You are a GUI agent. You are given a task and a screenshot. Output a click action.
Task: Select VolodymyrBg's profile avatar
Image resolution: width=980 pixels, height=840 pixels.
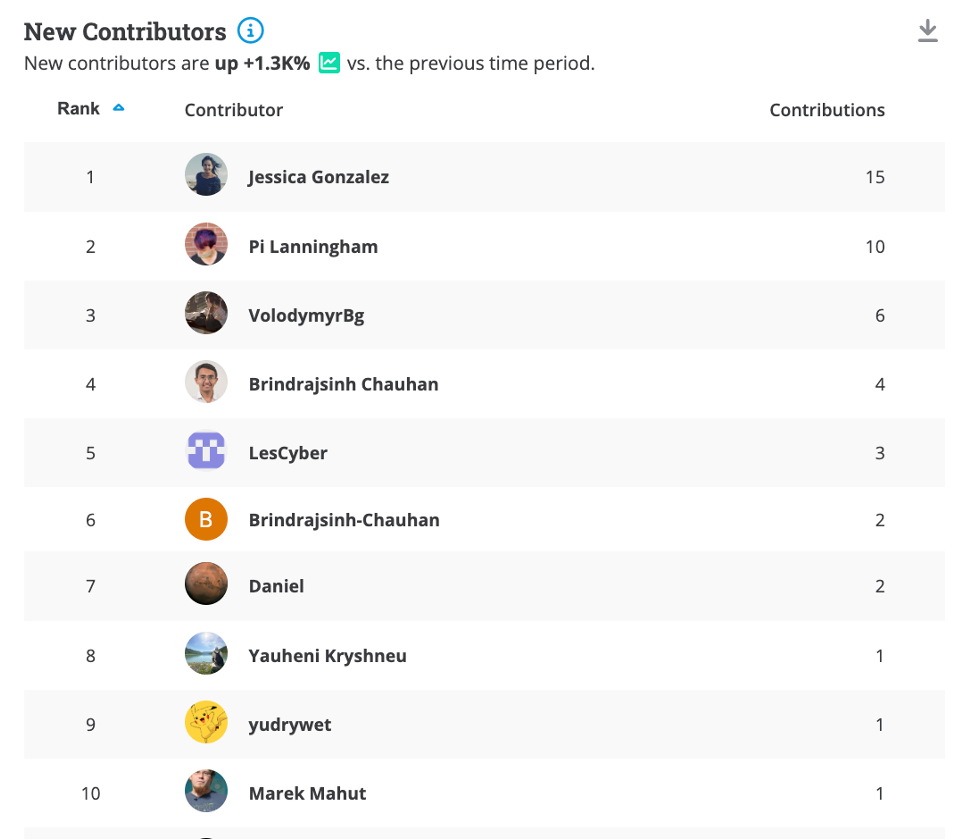click(x=206, y=312)
